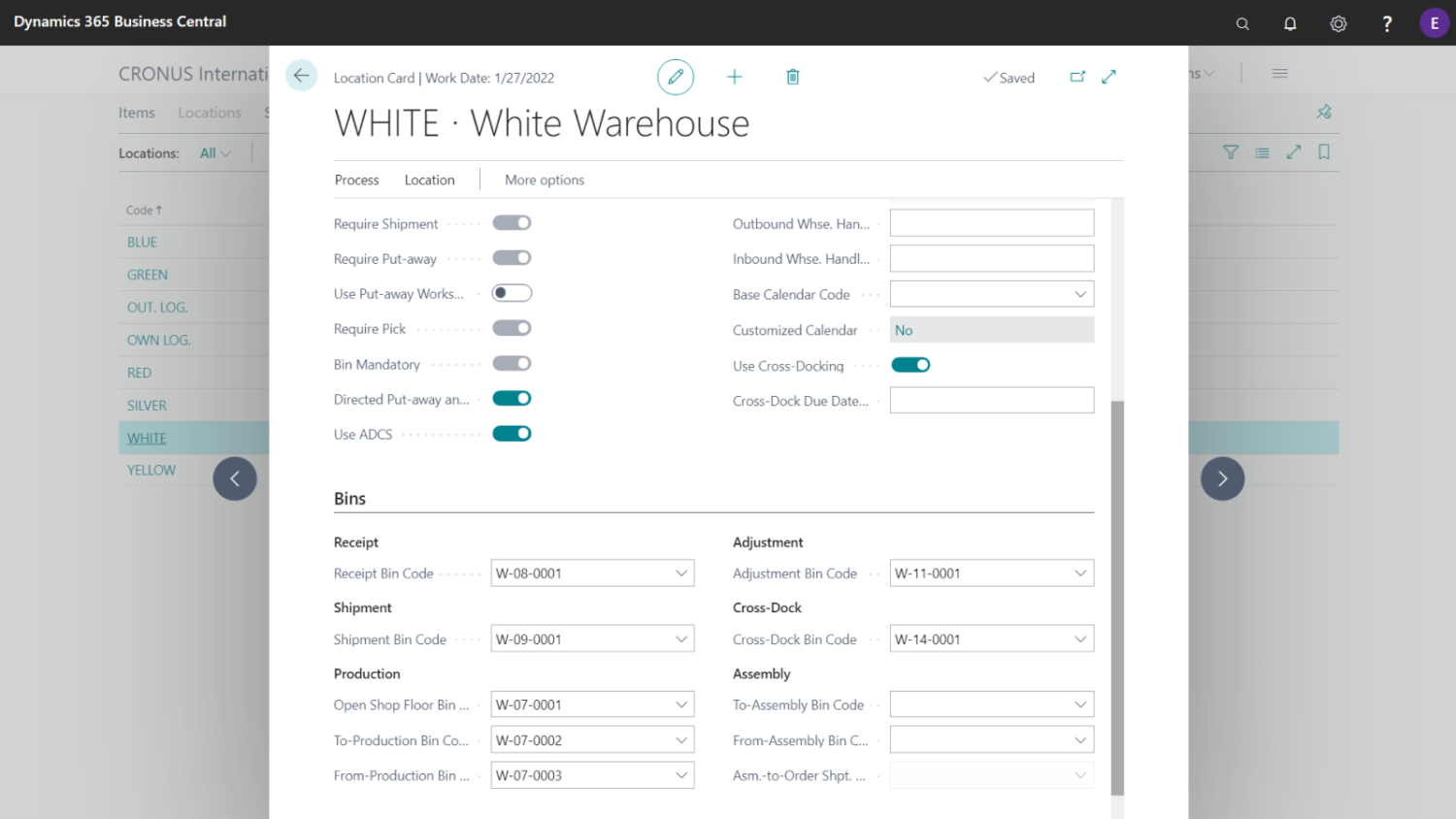
Task: Open the Settings gear menu
Action: pyautogui.click(x=1339, y=22)
